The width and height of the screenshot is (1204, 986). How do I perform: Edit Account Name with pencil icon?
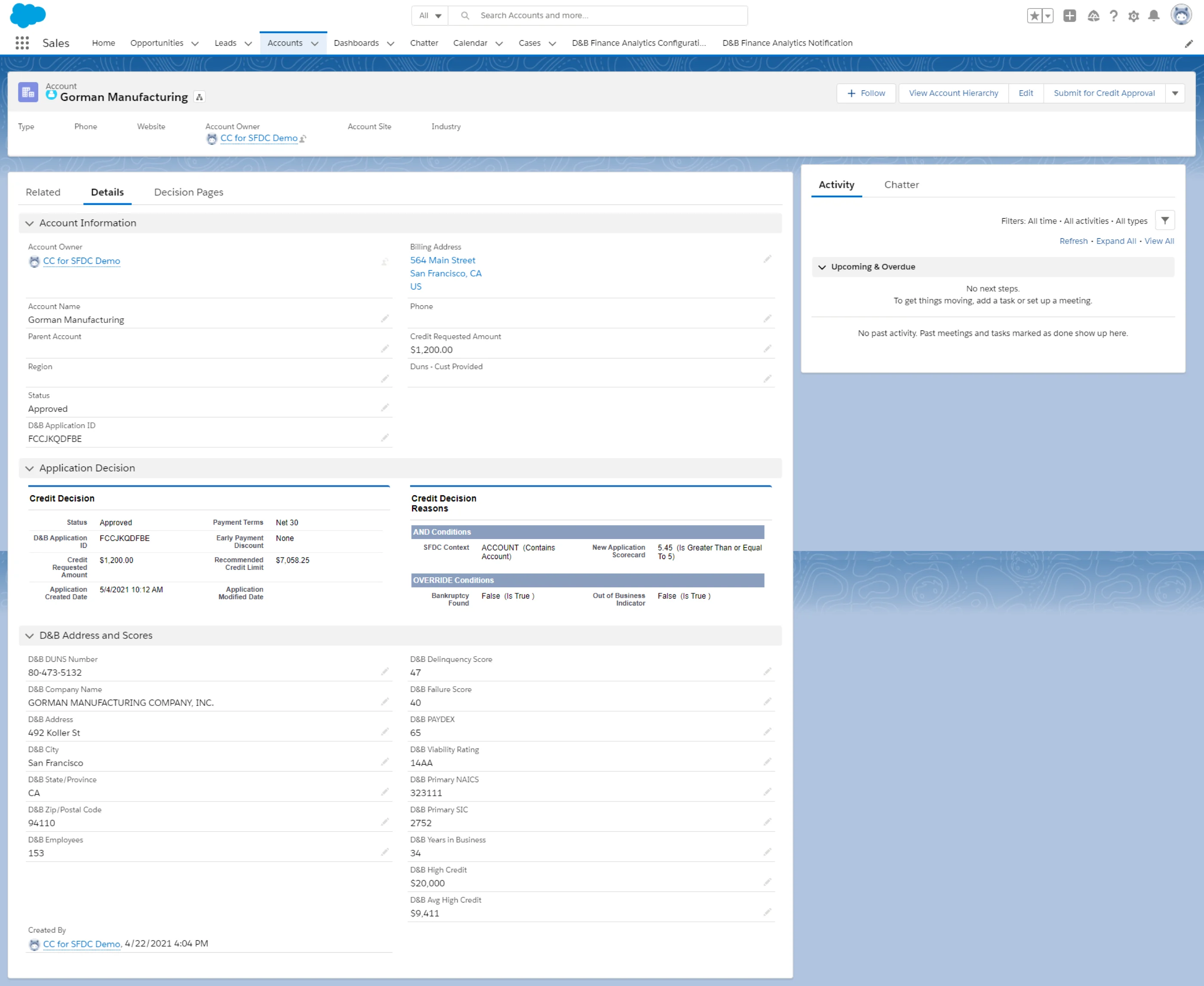385,318
